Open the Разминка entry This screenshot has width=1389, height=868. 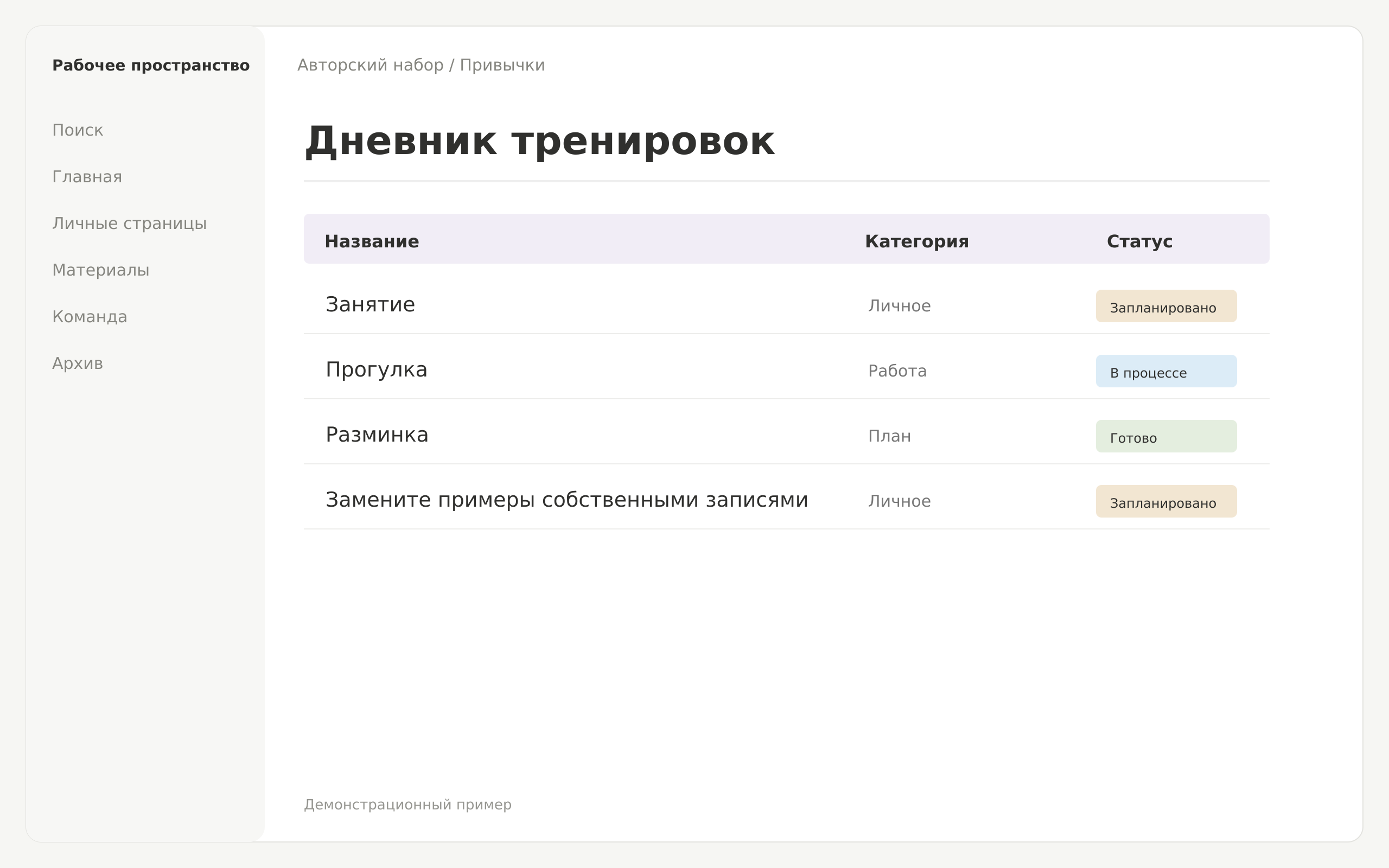(x=377, y=435)
